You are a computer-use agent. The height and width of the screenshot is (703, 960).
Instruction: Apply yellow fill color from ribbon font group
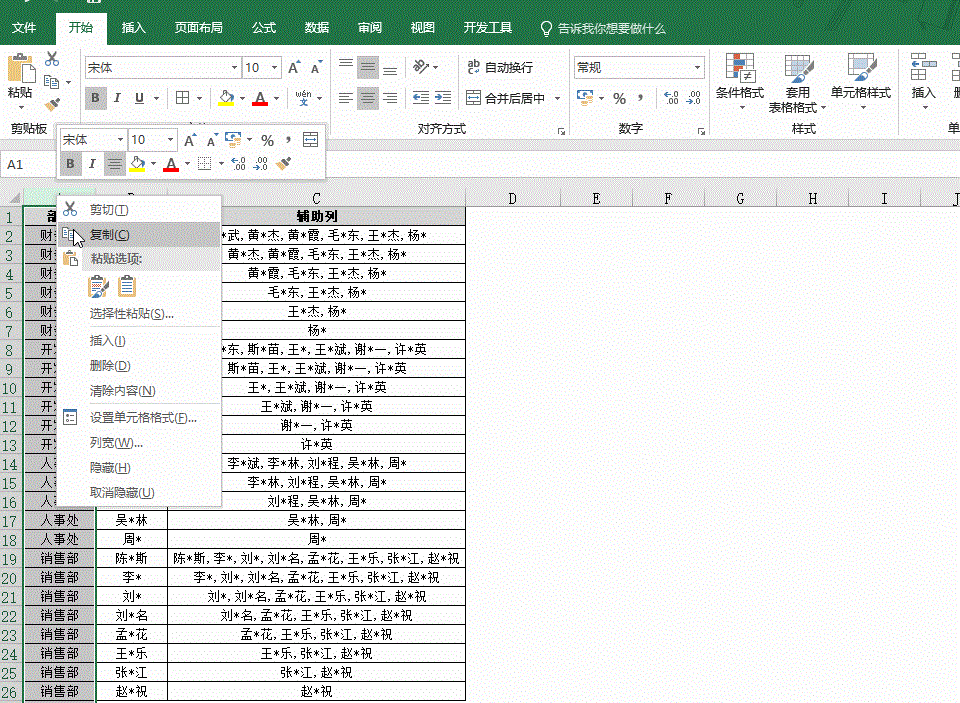(x=225, y=98)
